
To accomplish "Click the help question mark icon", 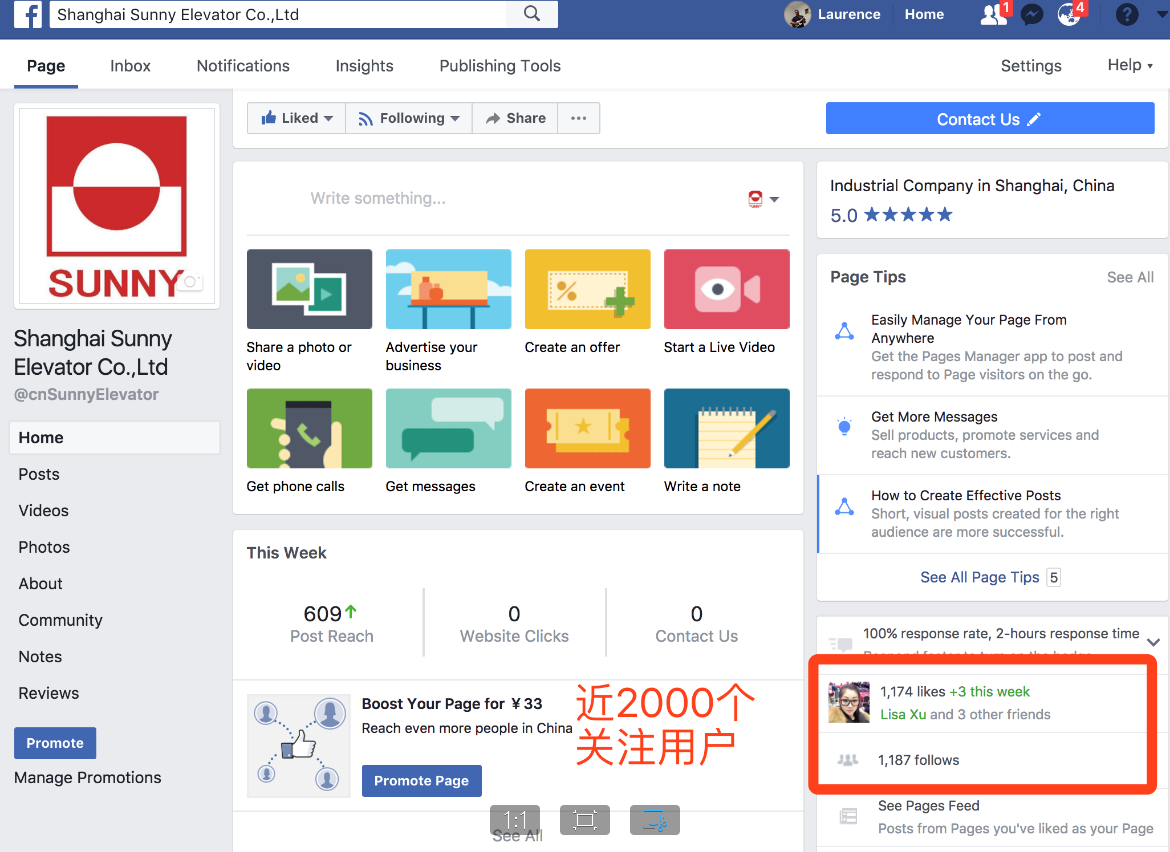I will click(1127, 14).
